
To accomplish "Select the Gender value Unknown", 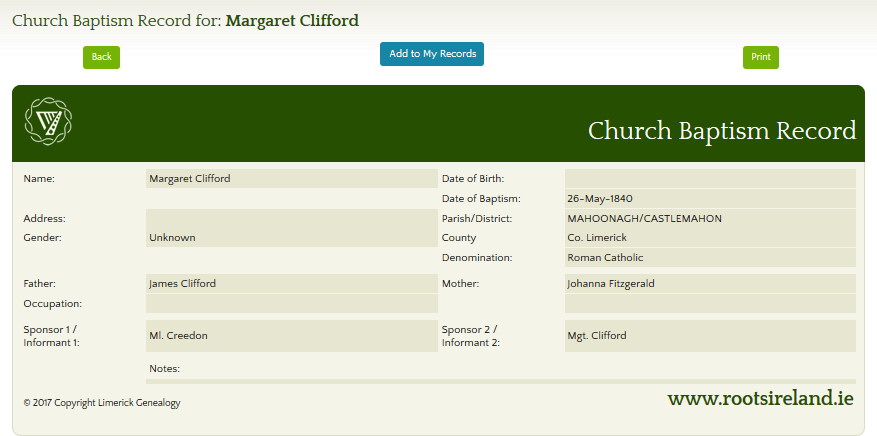I will 291,238.
